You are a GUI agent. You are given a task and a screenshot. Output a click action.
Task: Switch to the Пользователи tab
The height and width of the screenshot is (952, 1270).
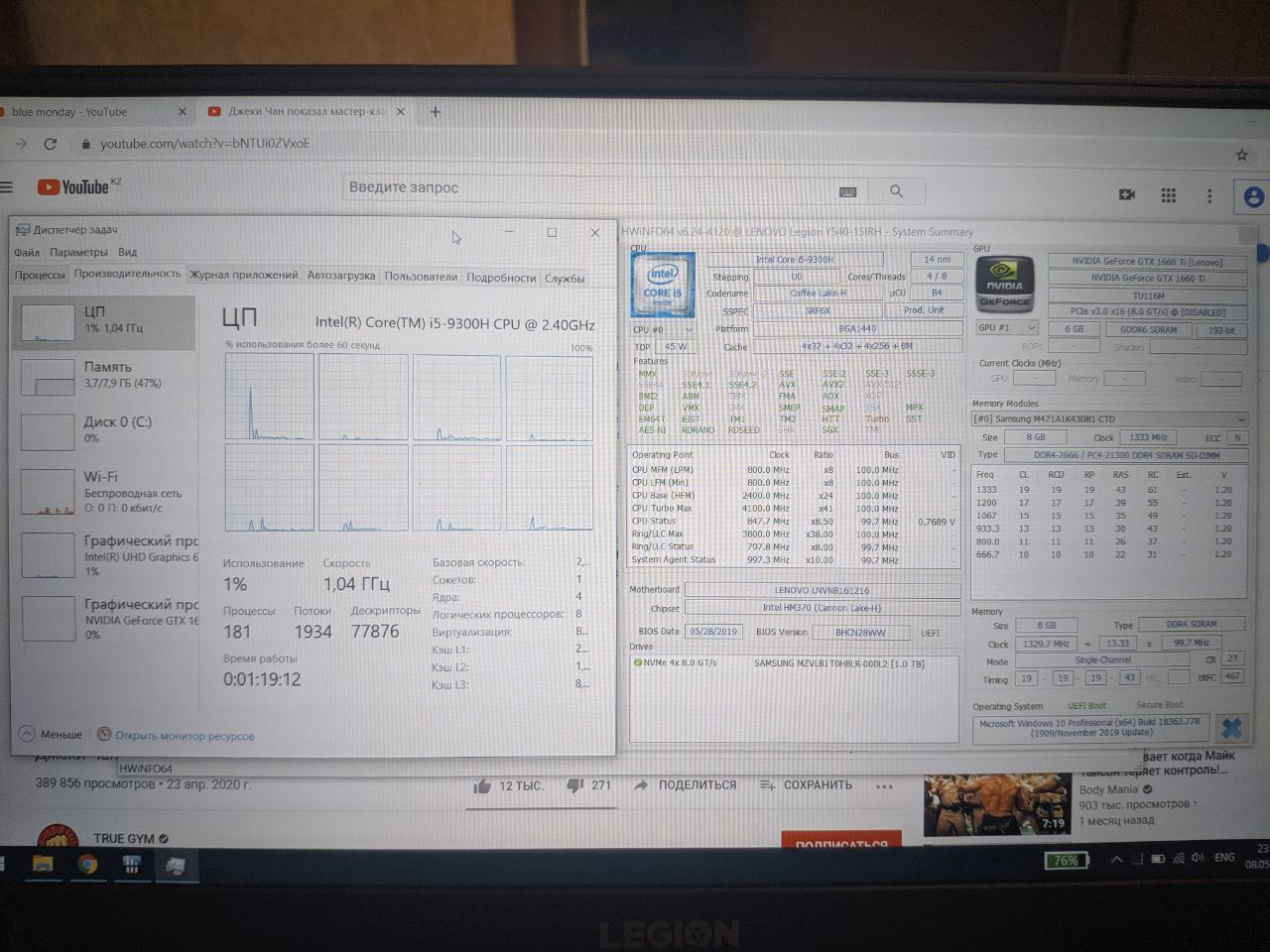(x=421, y=277)
